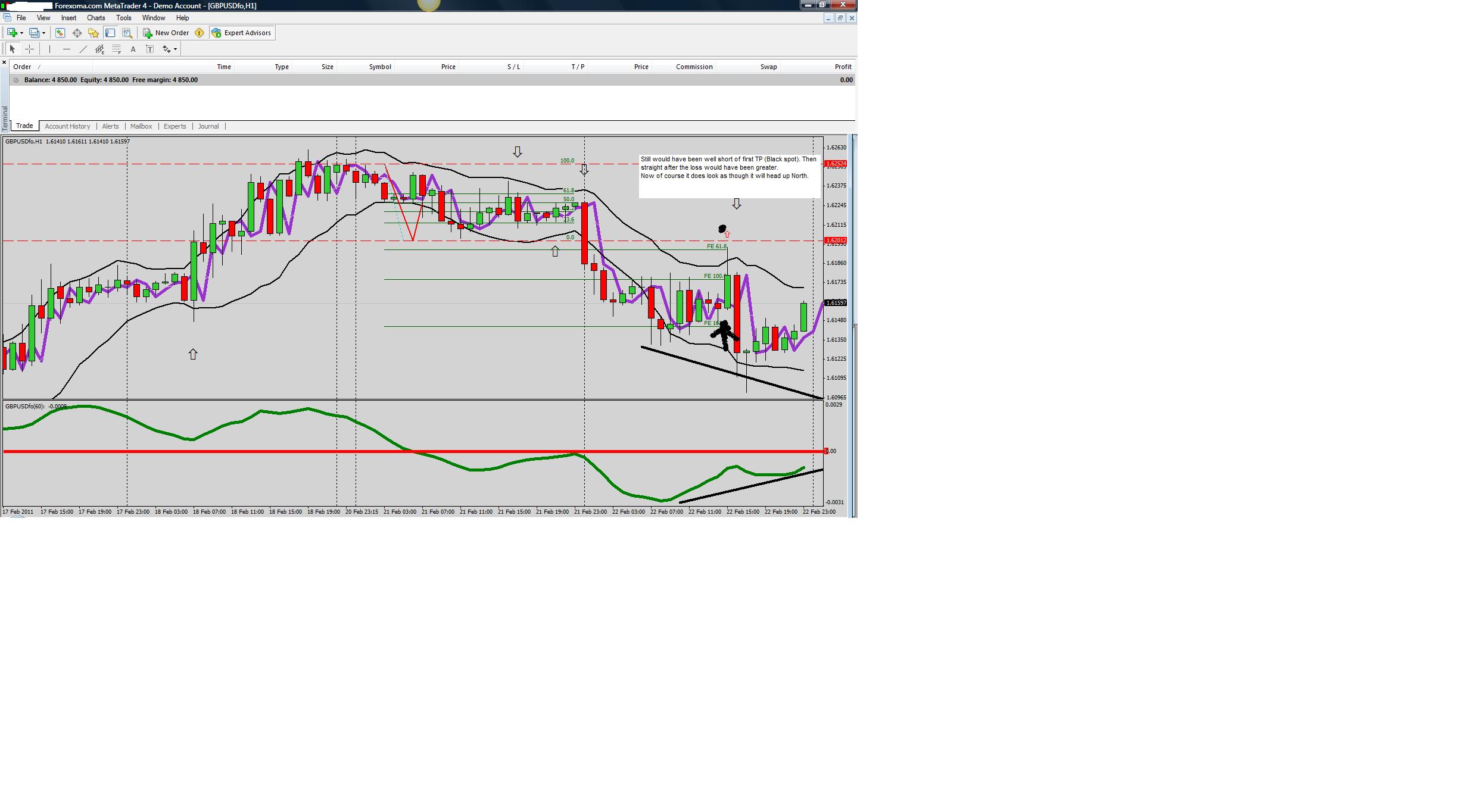Click the chart document icon beside File

pos(7,18)
